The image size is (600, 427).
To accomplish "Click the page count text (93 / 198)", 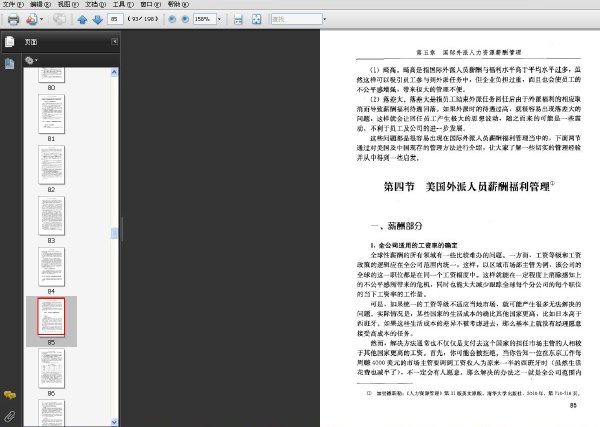I will point(143,19).
